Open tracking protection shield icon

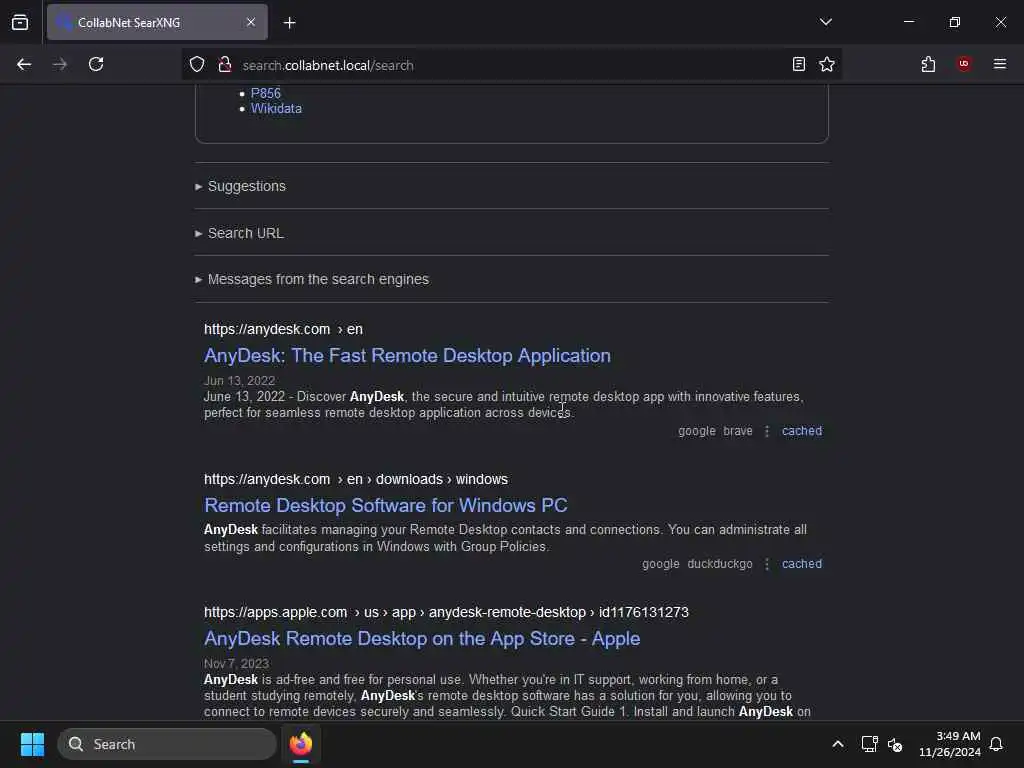pos(197,64)
